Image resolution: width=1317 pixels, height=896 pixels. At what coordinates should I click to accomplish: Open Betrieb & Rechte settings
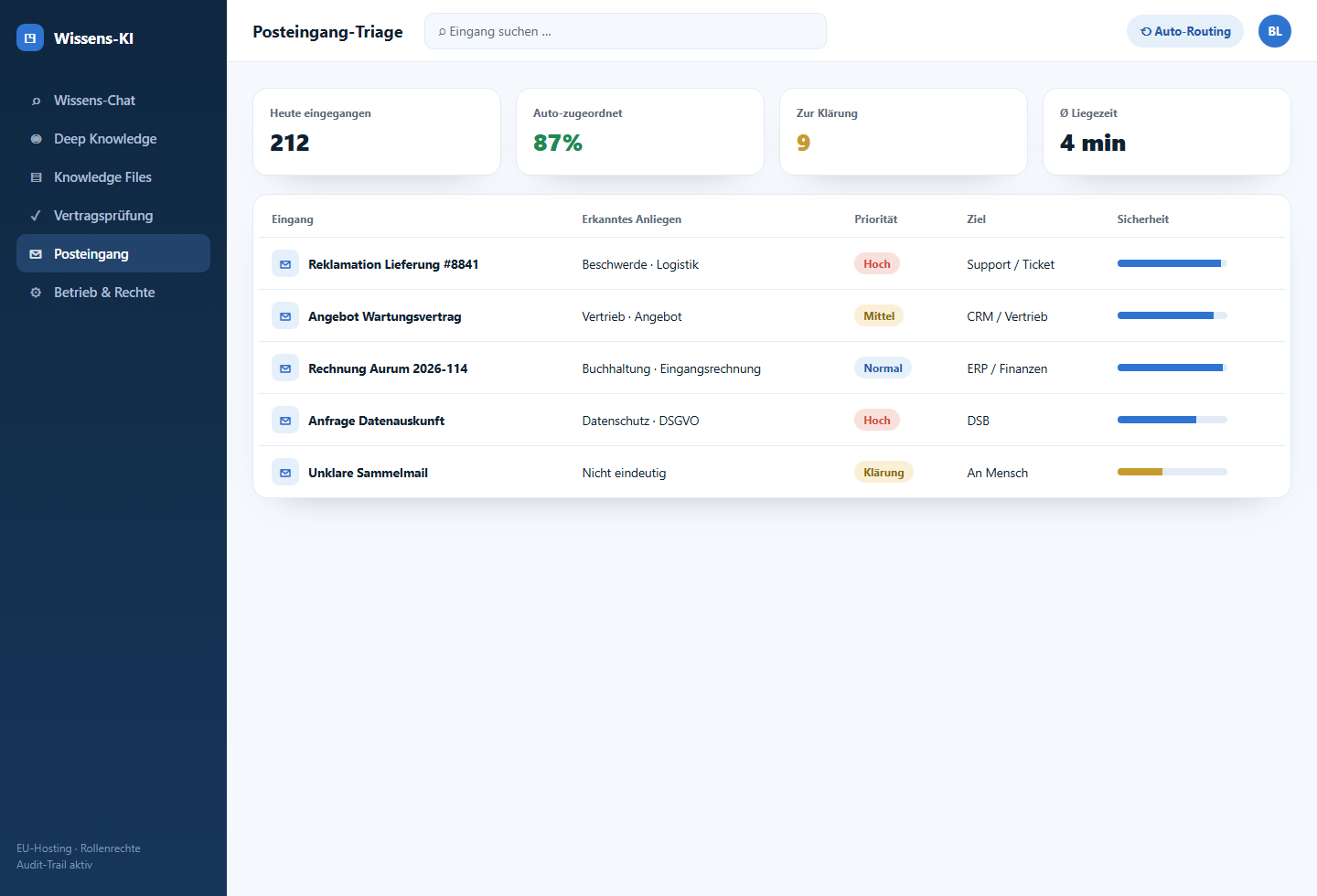tap(113, 293)
